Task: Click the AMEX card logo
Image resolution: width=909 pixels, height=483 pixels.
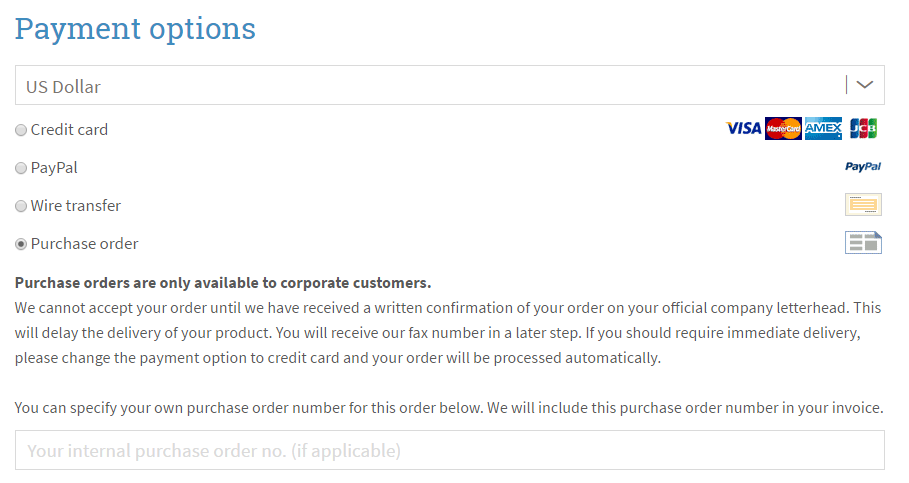Action: pyautogui.click(x=823, y=128)
